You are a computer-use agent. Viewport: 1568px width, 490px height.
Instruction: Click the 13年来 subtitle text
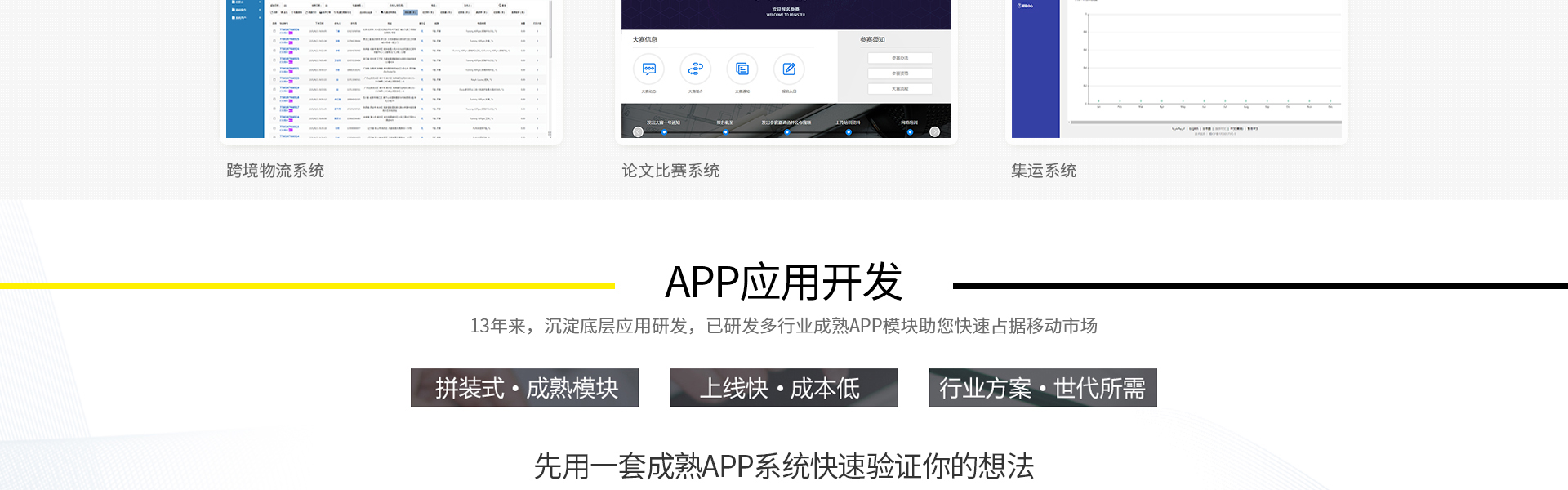(x=784, y=326)
